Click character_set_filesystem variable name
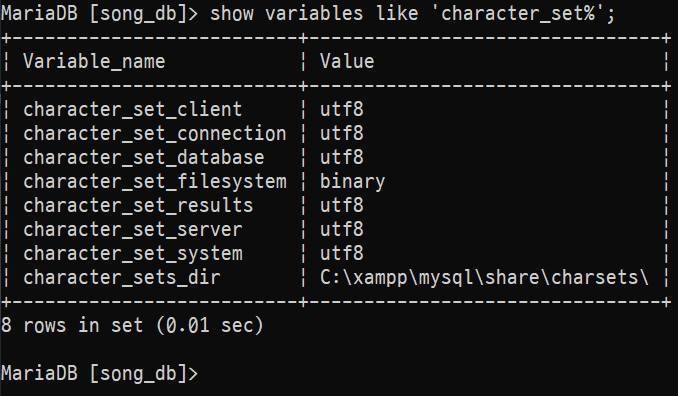This screenshot has height=396, width=678. pos(155,182)
